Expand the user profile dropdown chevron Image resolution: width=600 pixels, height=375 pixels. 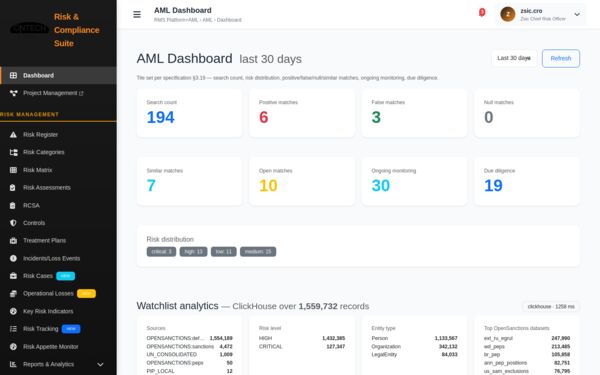tap(577, 15)
